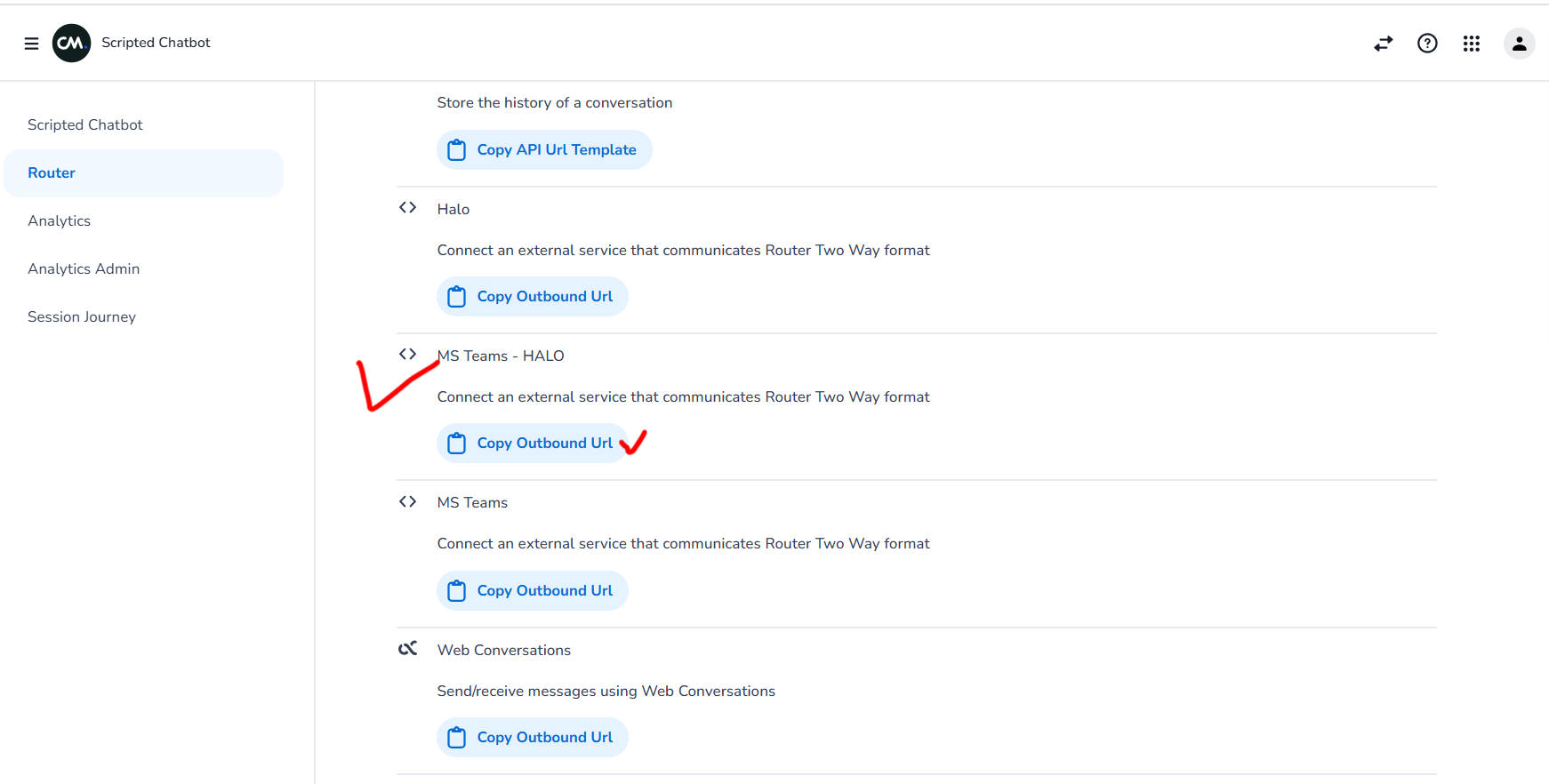The image size is (1549, 784).
Task: Click the CM logo icon
Action: click(x=72, y=43)
